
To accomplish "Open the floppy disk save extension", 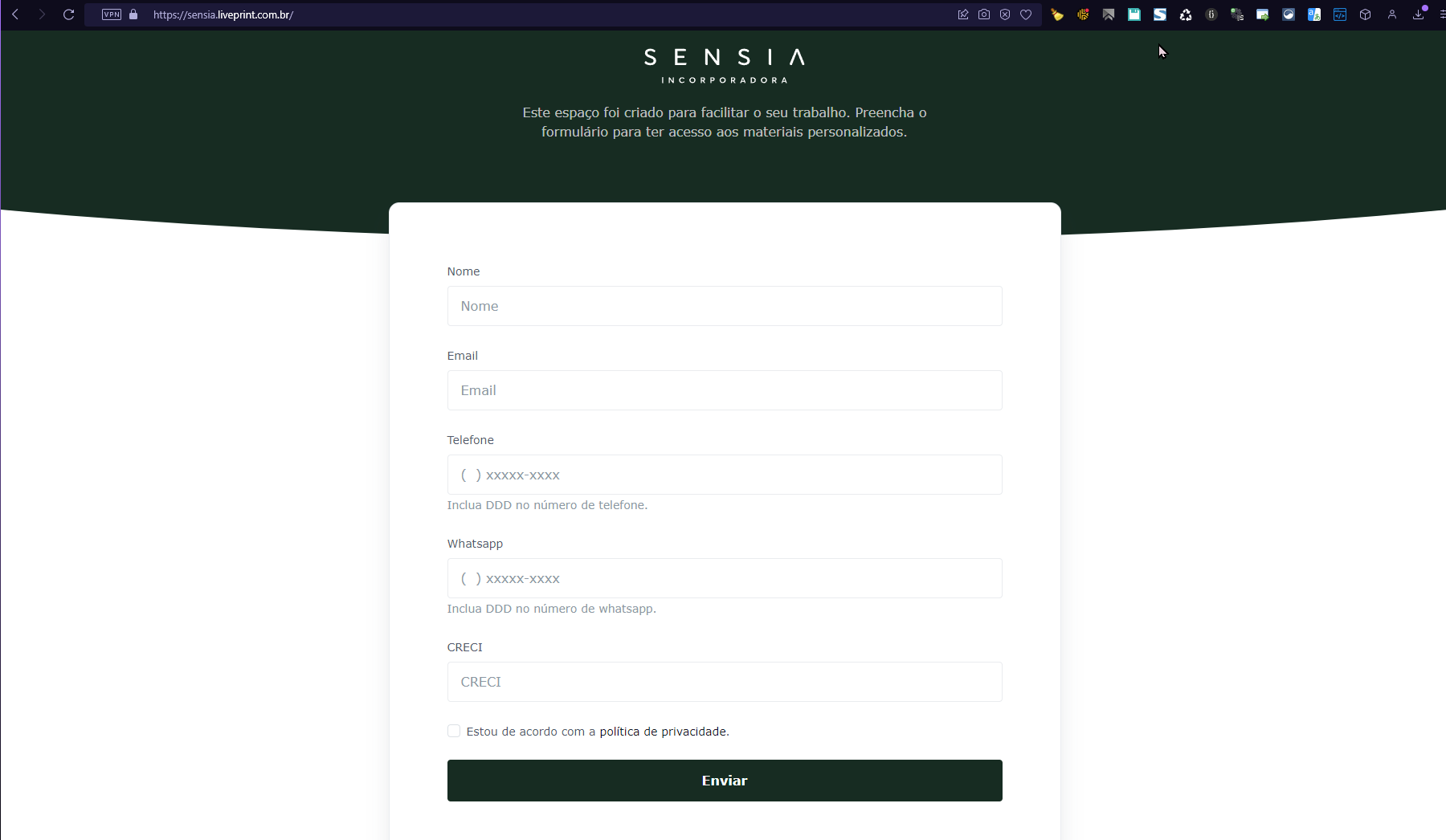I will 1134,14.
